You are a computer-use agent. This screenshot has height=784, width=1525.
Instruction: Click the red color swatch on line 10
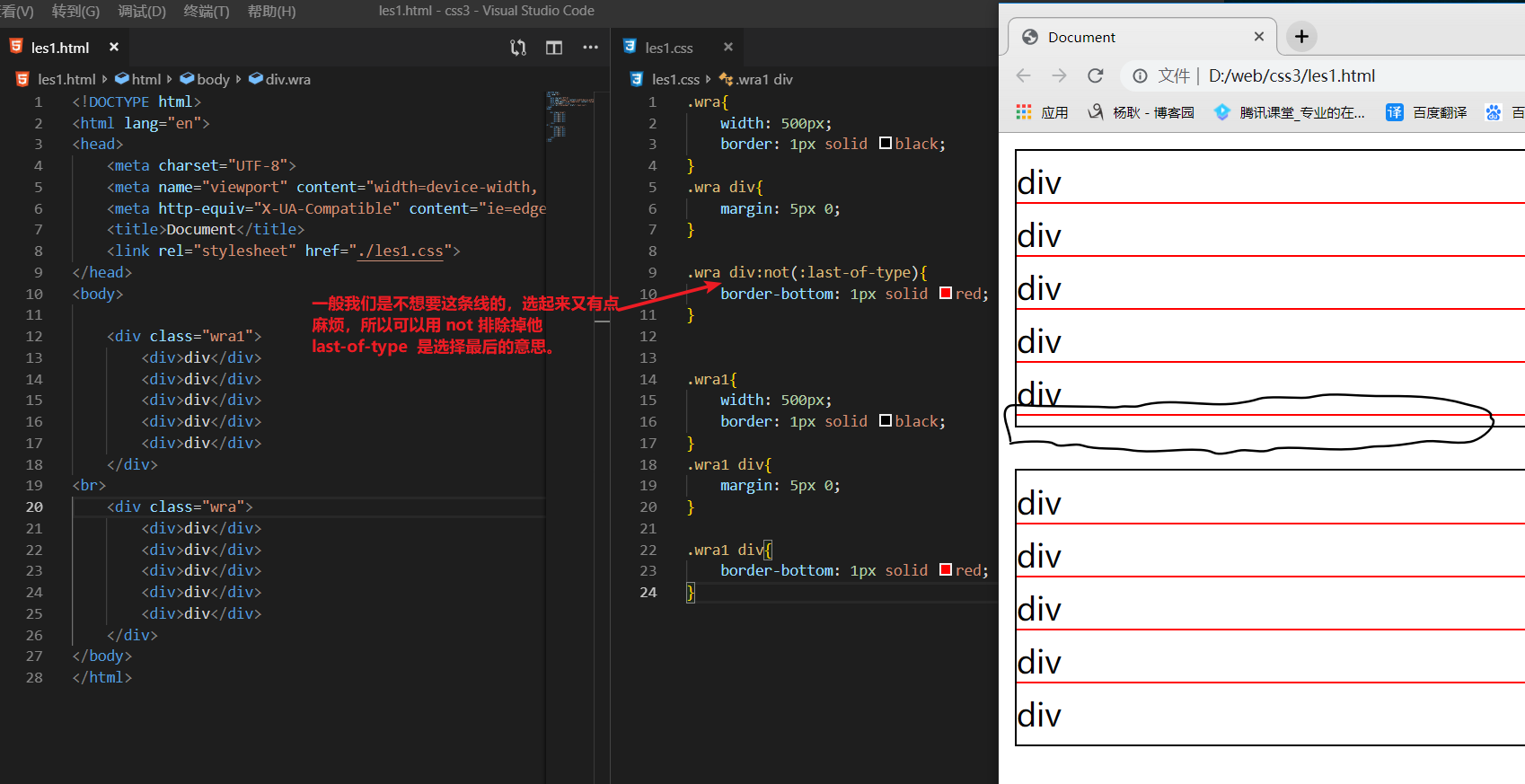click(945, 294)
